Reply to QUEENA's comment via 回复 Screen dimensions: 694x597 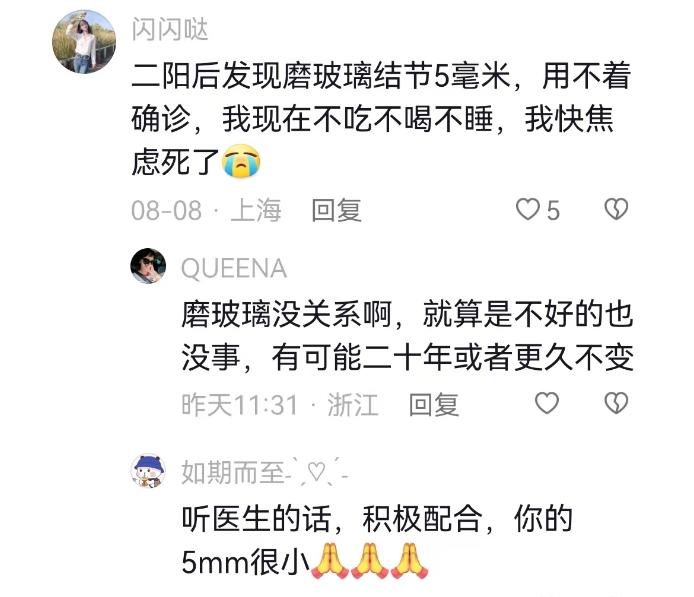(x=434, y=404)
